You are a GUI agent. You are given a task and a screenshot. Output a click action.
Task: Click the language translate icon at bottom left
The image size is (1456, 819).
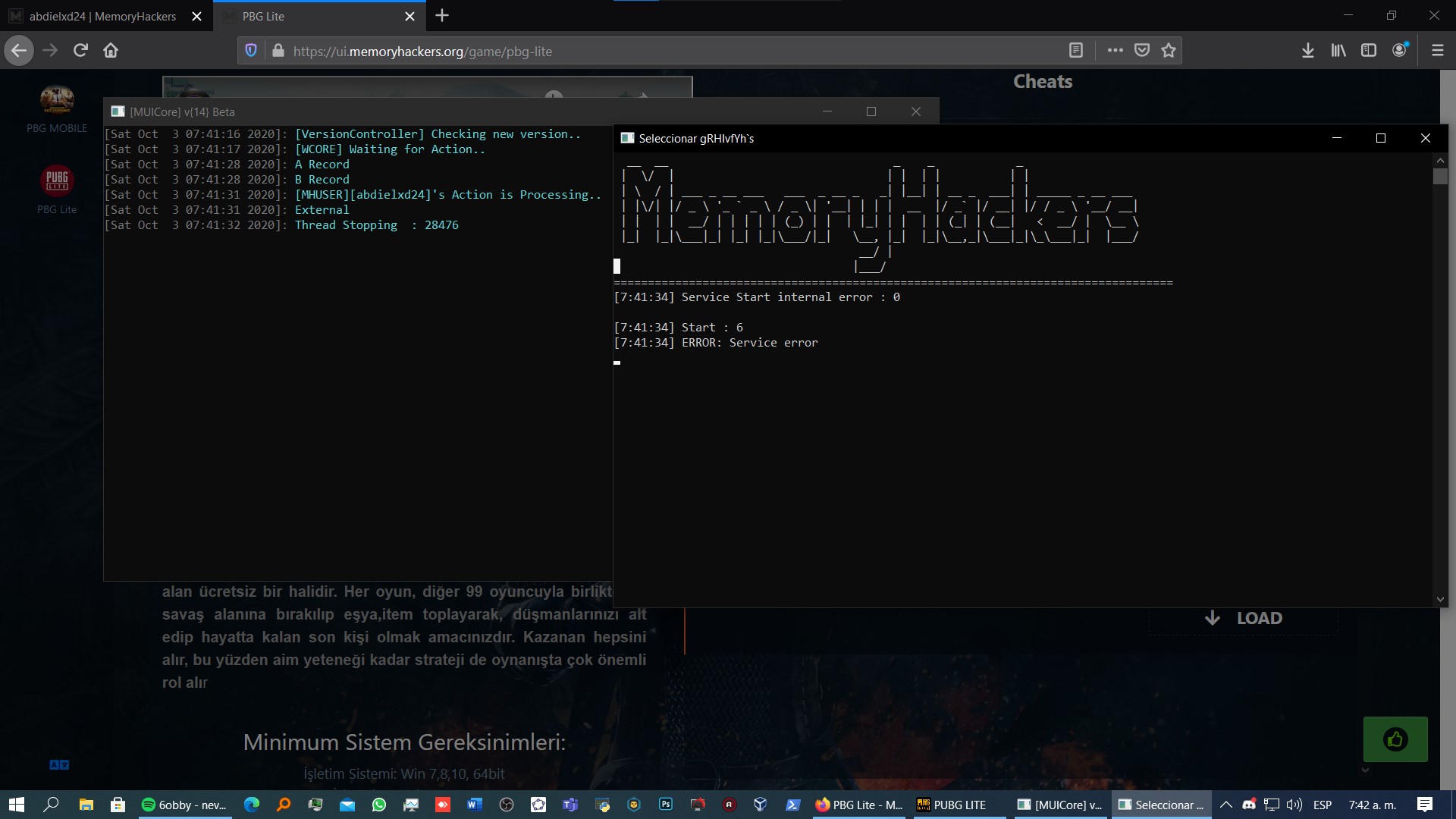59,765
